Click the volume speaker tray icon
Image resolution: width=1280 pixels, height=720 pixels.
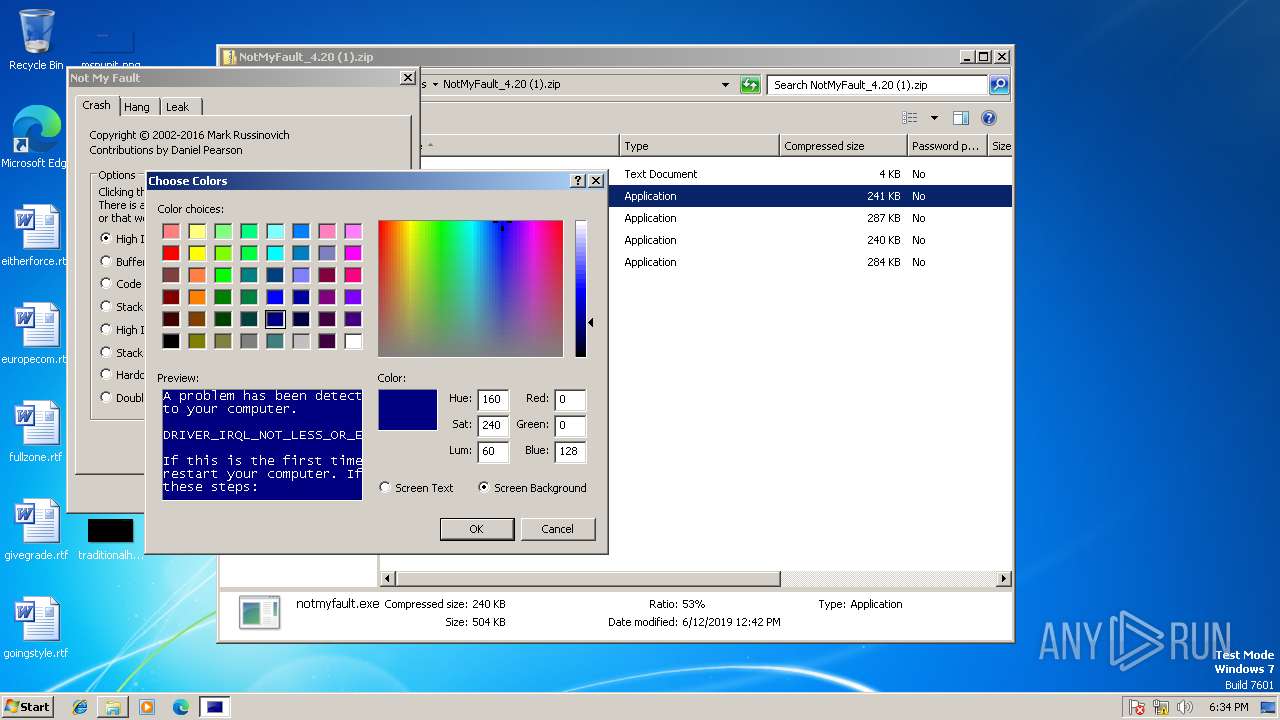point(1185,707)
